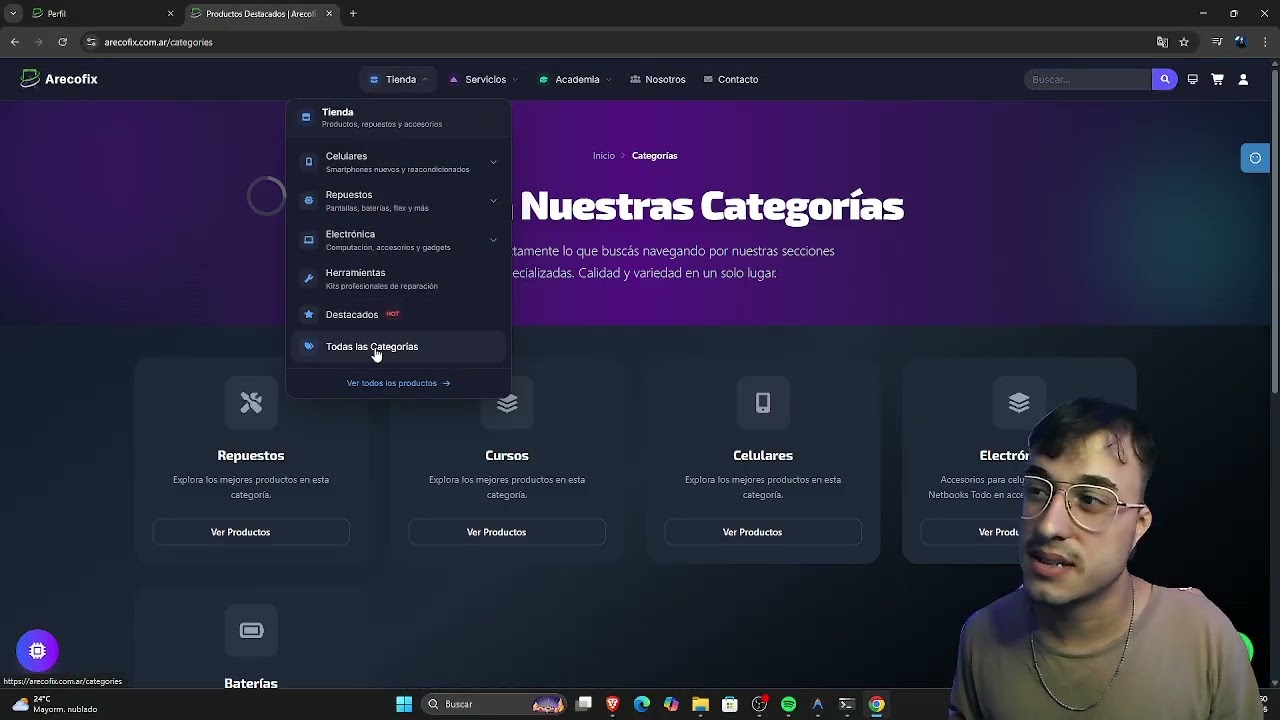The width and height of the screenshot is (1280, 720).
Task: Open Microsoft Edge from the taskbar
Action: tap(642, 704)
